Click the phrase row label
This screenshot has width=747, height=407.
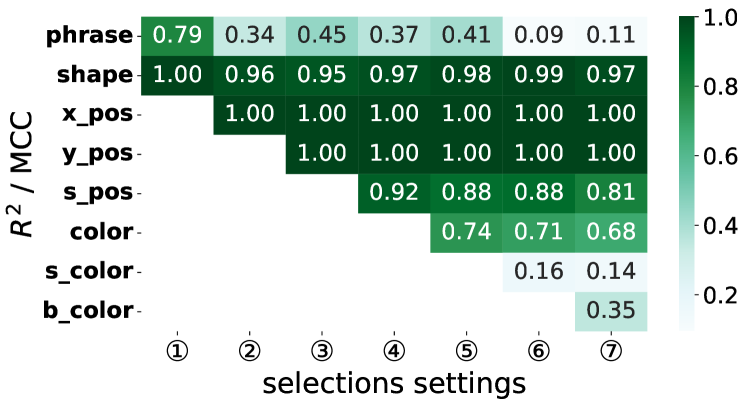point(89,36)
